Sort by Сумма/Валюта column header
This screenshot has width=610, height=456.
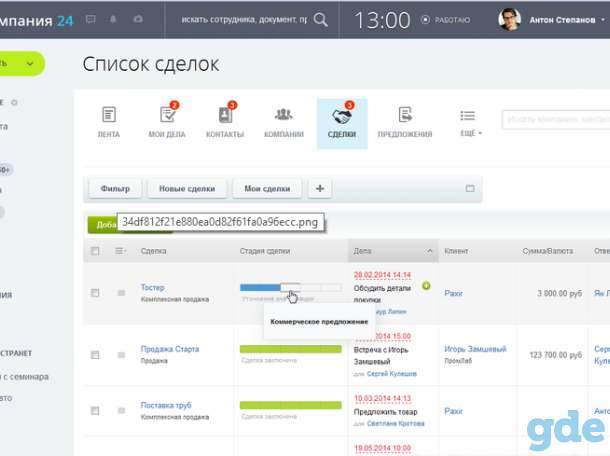(x=548, y=251)
